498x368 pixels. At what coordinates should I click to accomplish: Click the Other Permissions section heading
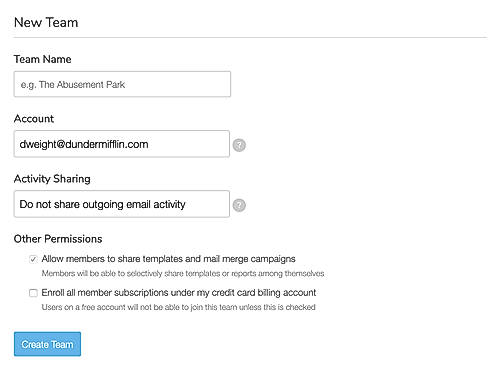point(58,239)
